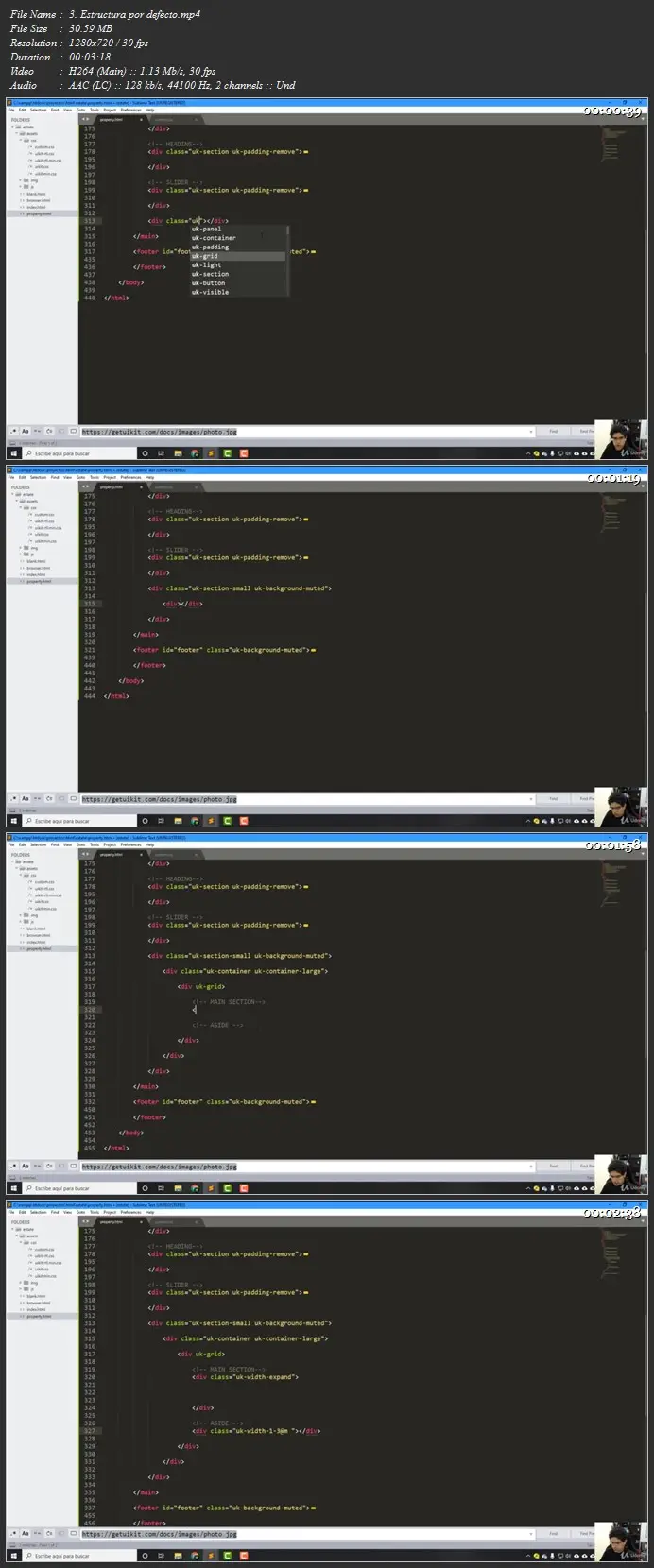This screenshot has width=654, height=1568.
Task: Close property.html tab in the 00:00:39 frame
Action: [141, 119]
